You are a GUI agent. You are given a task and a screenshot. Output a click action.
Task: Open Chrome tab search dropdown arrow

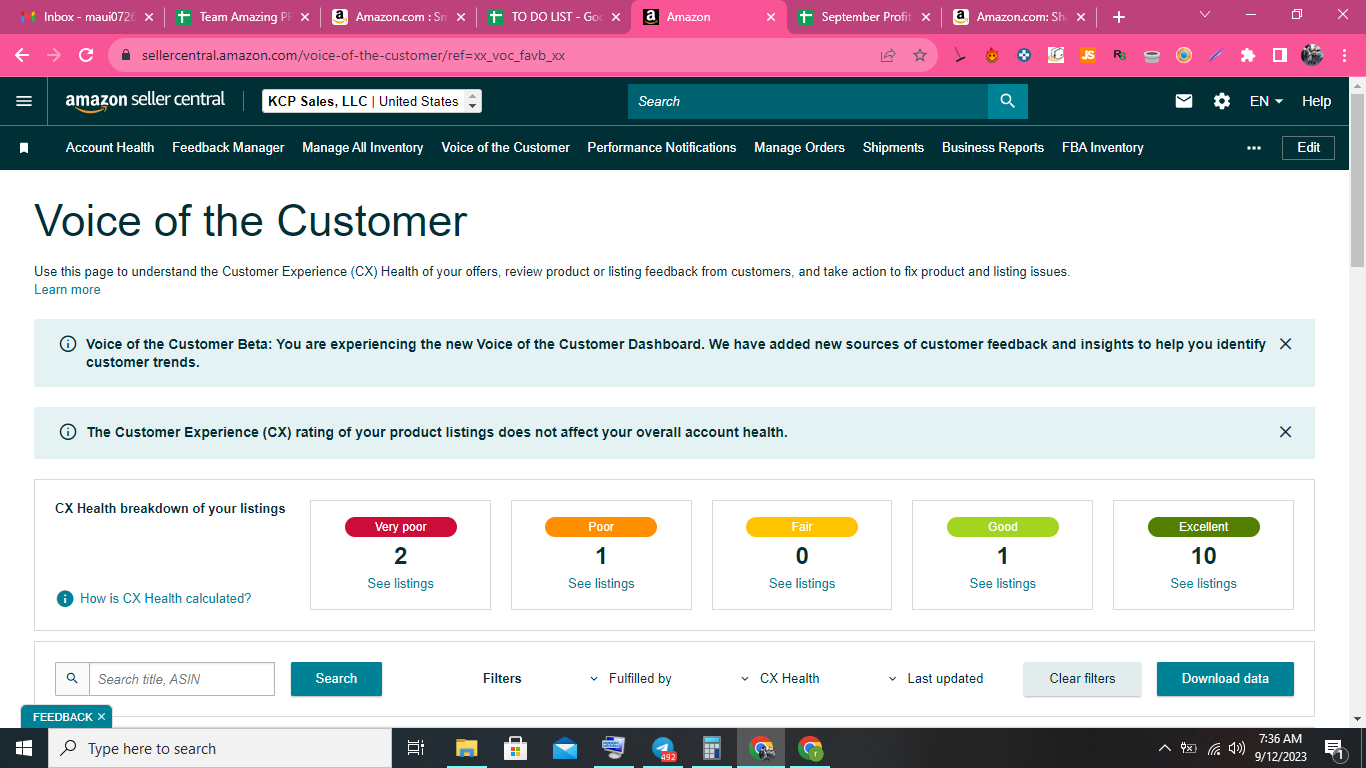[1205, 15]
